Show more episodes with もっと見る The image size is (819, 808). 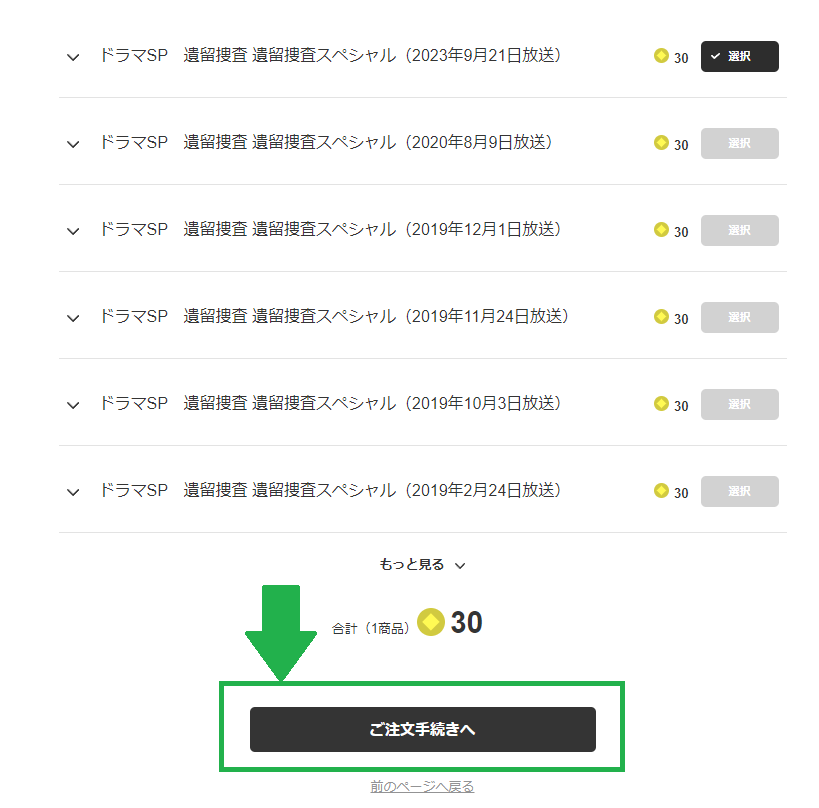(x=422, y=565)
